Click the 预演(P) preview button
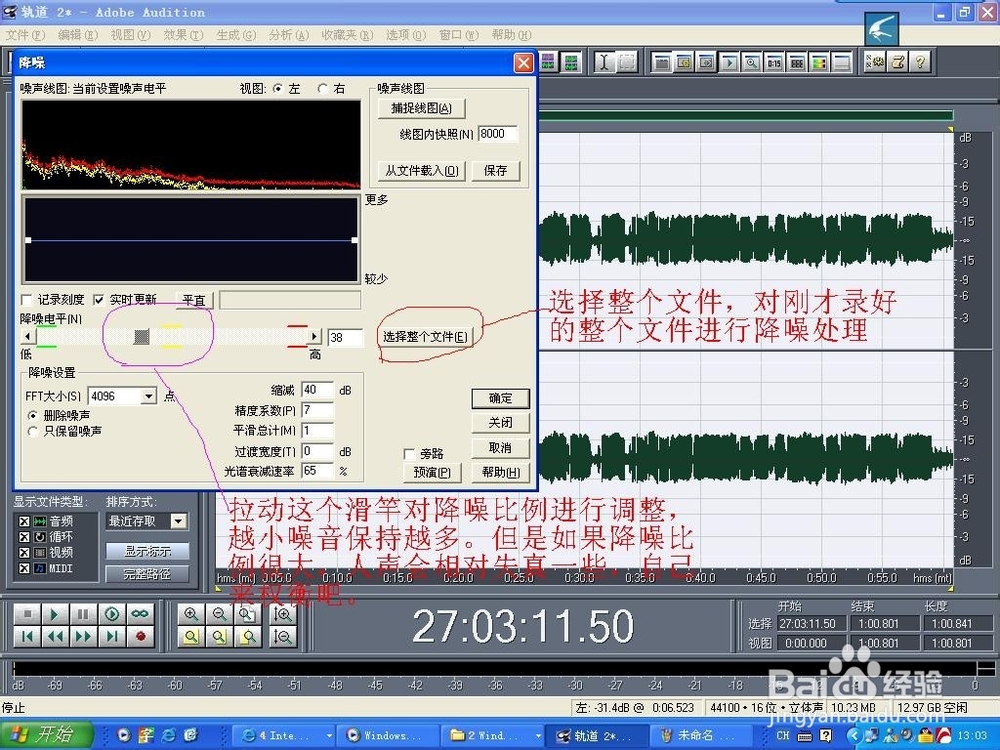The image size is (1000, 750). point(432,473)
